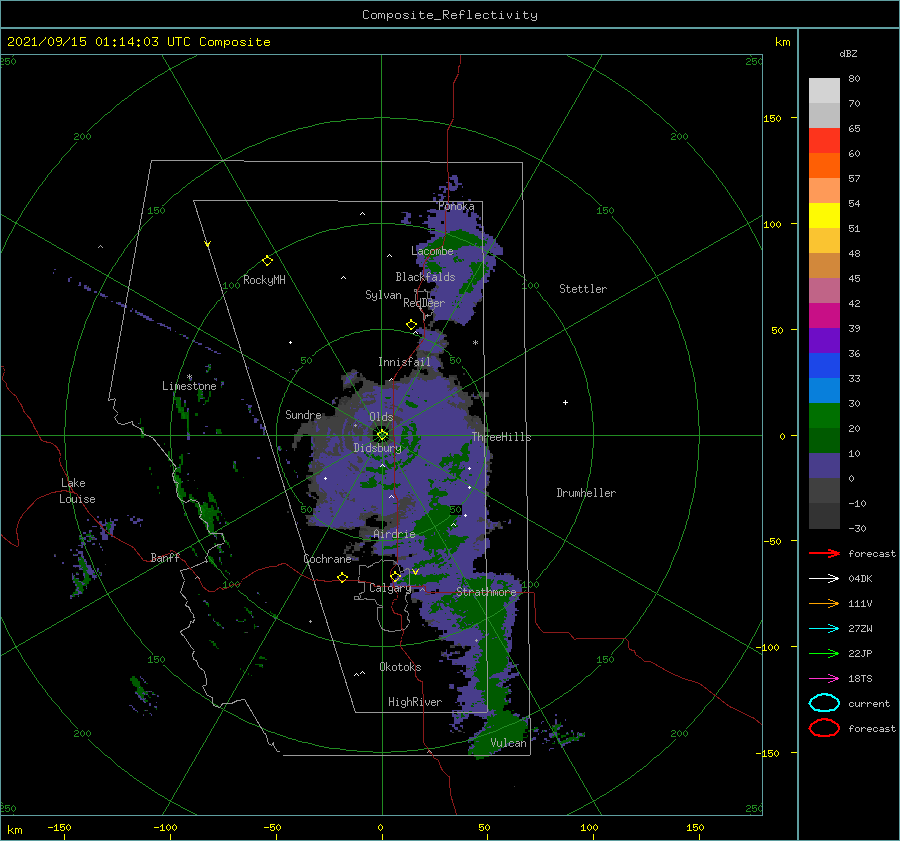The width and height of the screenshot is (900, 841).
Task: Click the Okotoks label
Action: click(400, 667)
